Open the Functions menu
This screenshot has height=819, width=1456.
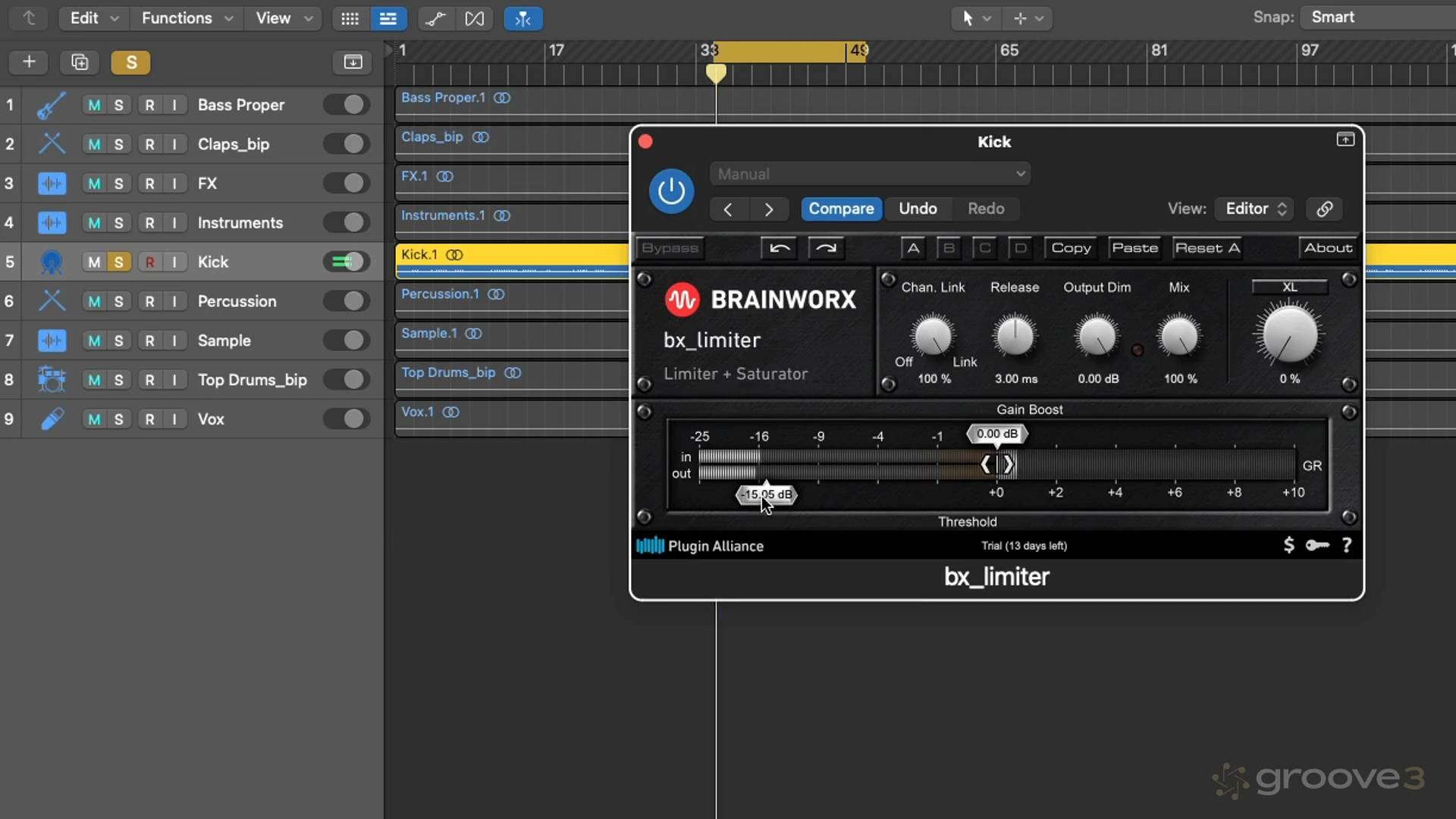tap(187, 18)
